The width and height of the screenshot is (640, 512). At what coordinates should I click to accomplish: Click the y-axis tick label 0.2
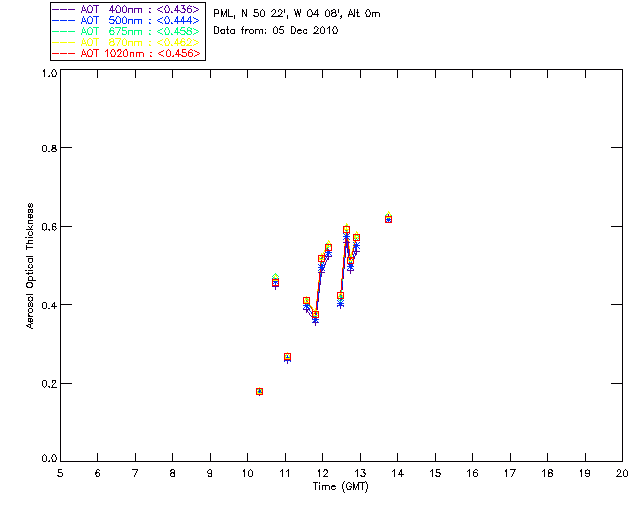click(49, 384)
